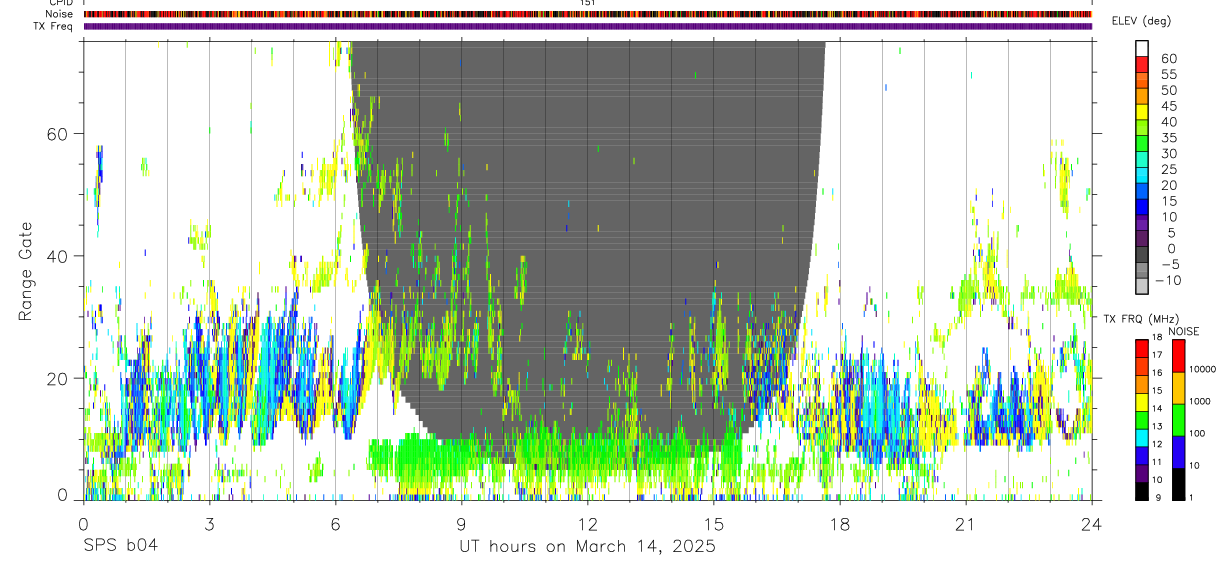
Task: Click the SPS b04 radar beam label
Action: [120, 546]
